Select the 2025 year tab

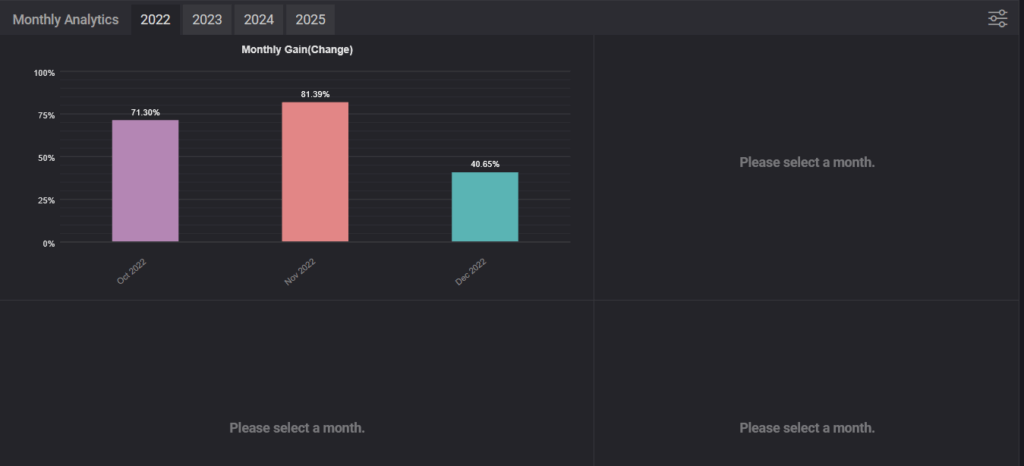click(x=310, y=19)
